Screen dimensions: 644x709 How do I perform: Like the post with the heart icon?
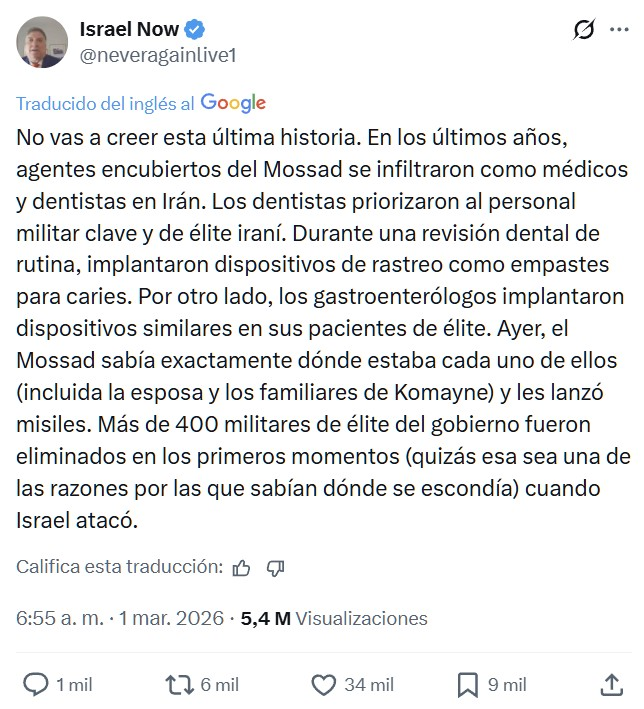[x=323, y=684]
